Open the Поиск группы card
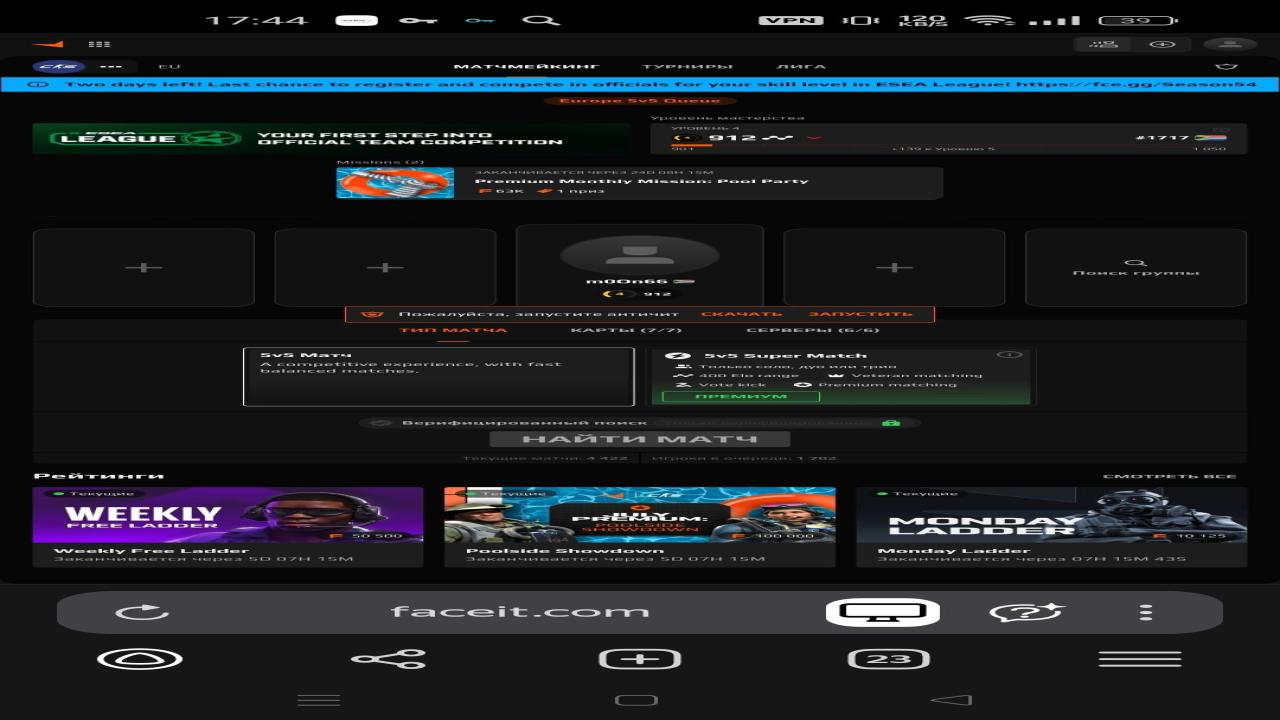This screenshot has width=1280, height=720. click(x=1136, y=267)
